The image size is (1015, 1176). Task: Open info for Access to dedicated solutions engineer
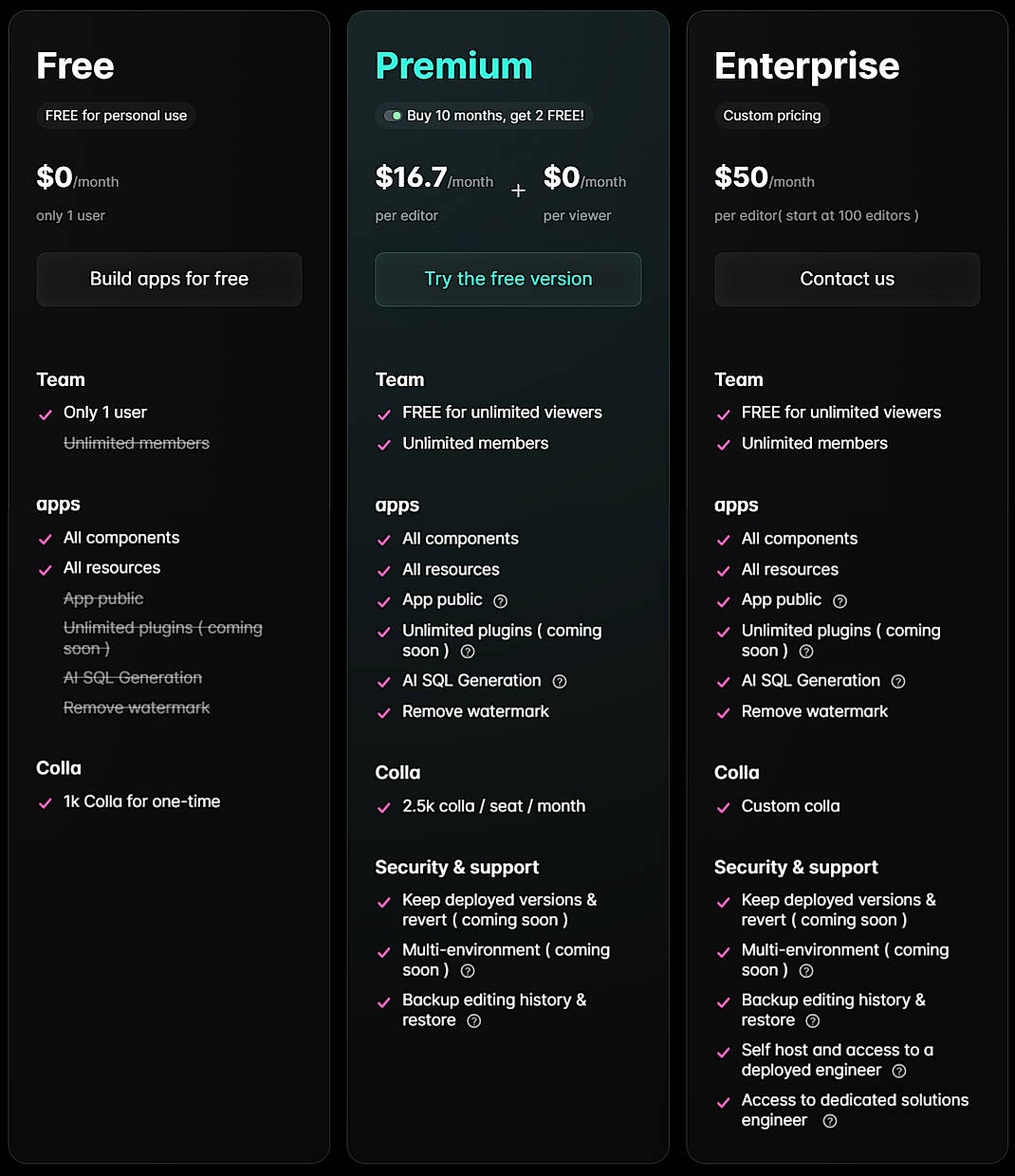tap(828, 1120)
